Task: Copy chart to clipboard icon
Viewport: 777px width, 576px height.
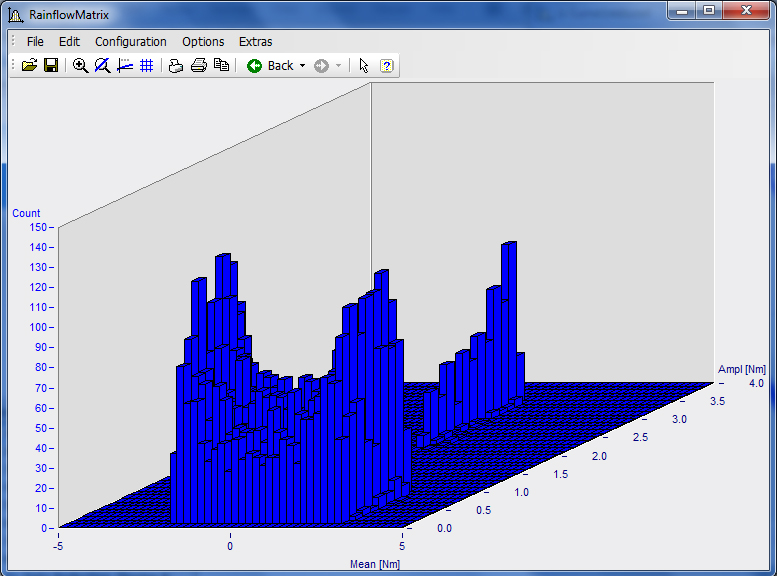Action: (x=221, y=65)
